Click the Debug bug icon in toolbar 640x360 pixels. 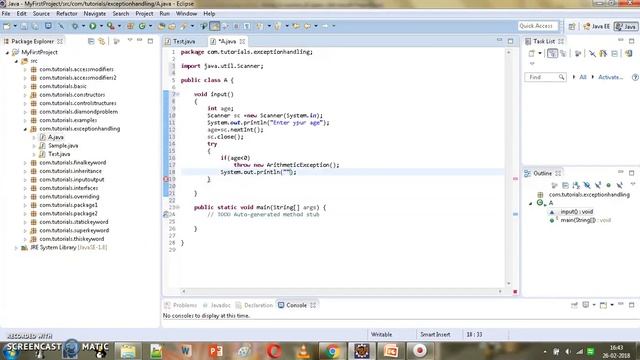(75, 26)
